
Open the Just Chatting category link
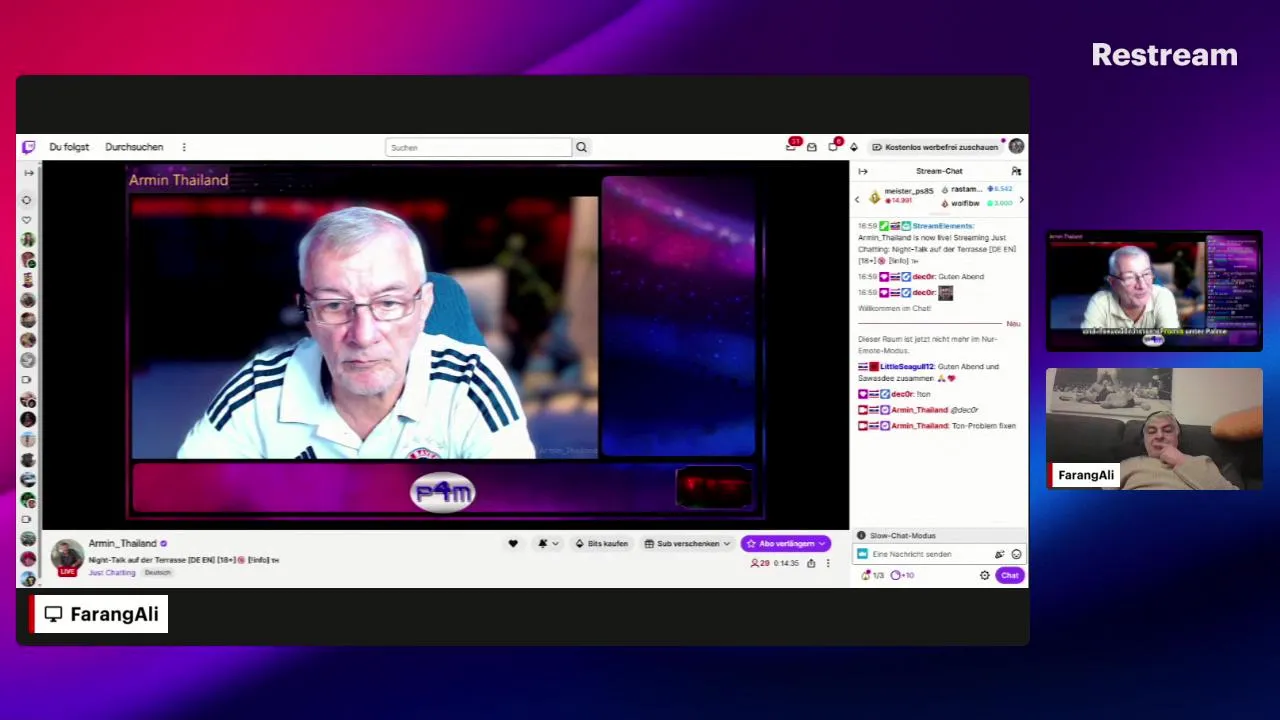tap(112, 573)
